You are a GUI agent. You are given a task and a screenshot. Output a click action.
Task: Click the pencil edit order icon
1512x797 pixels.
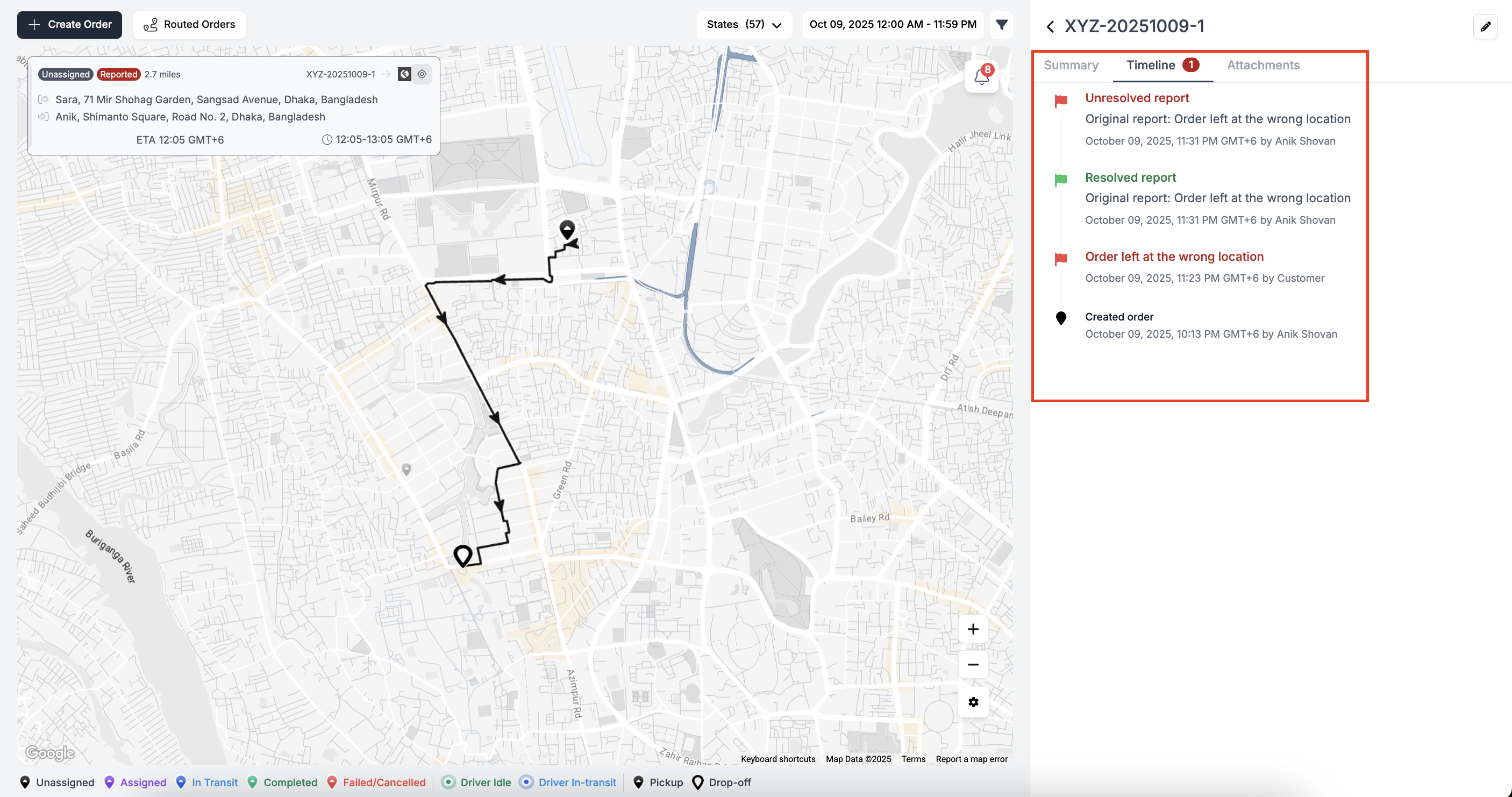coord(1485,26)
